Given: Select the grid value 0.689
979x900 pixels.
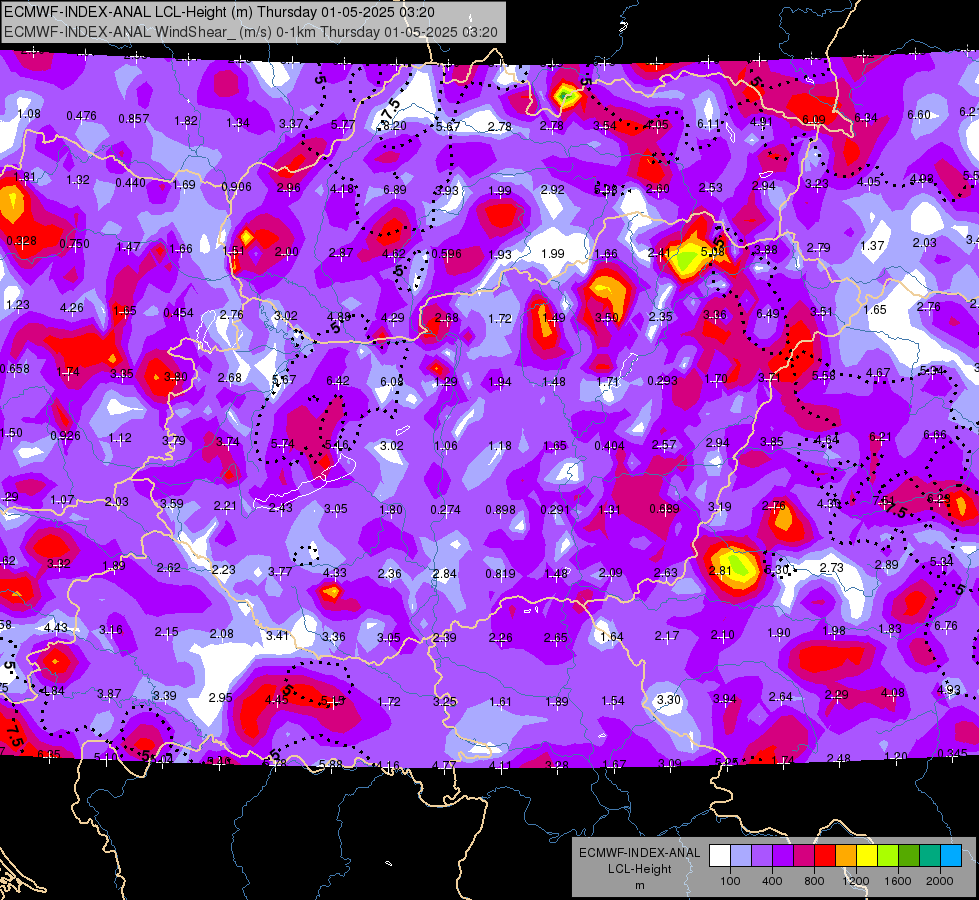Looking at the screenshot, I should [x=664, y=508].
